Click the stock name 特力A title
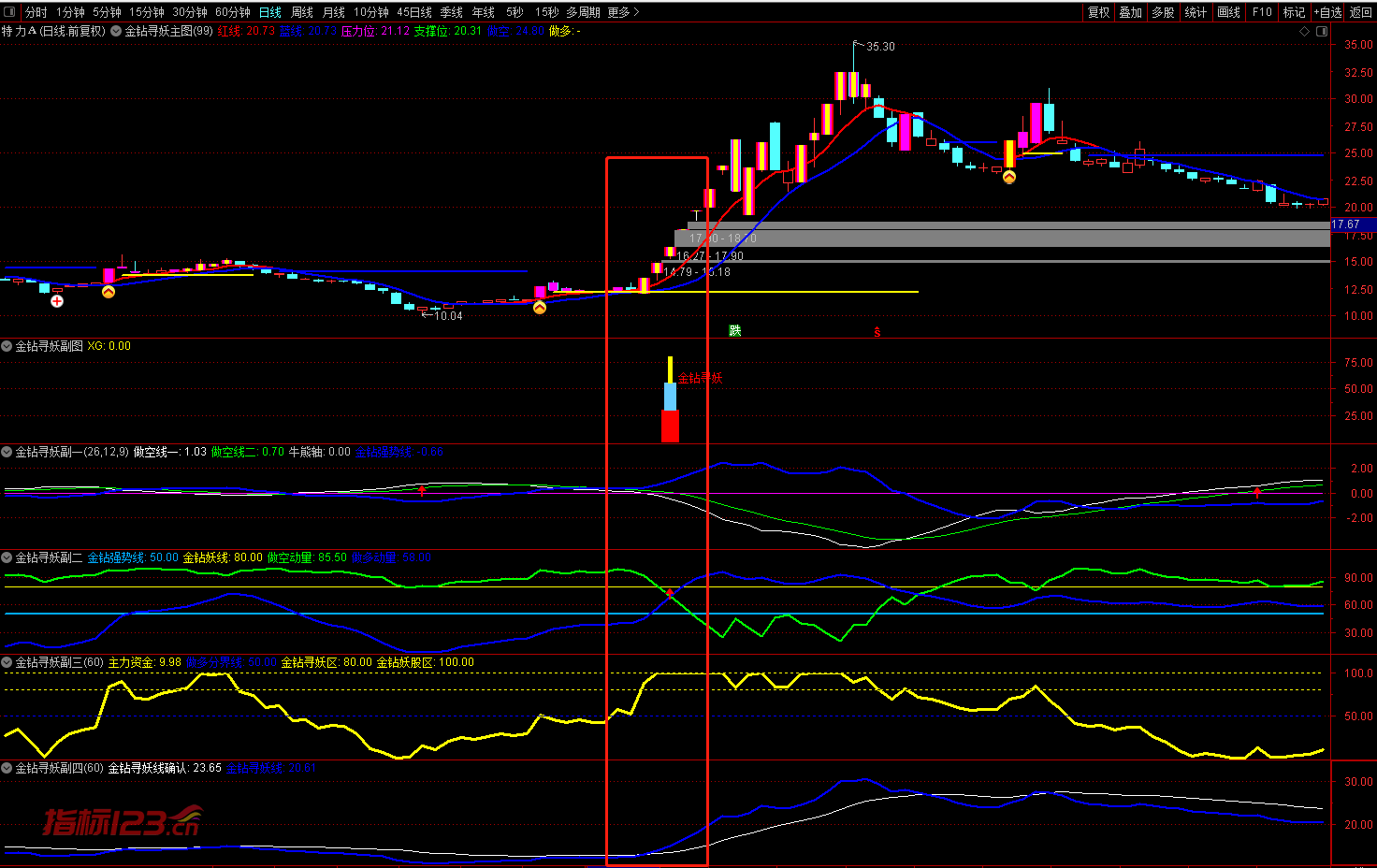Viewport: 1377px width, 868px height. 19,31
